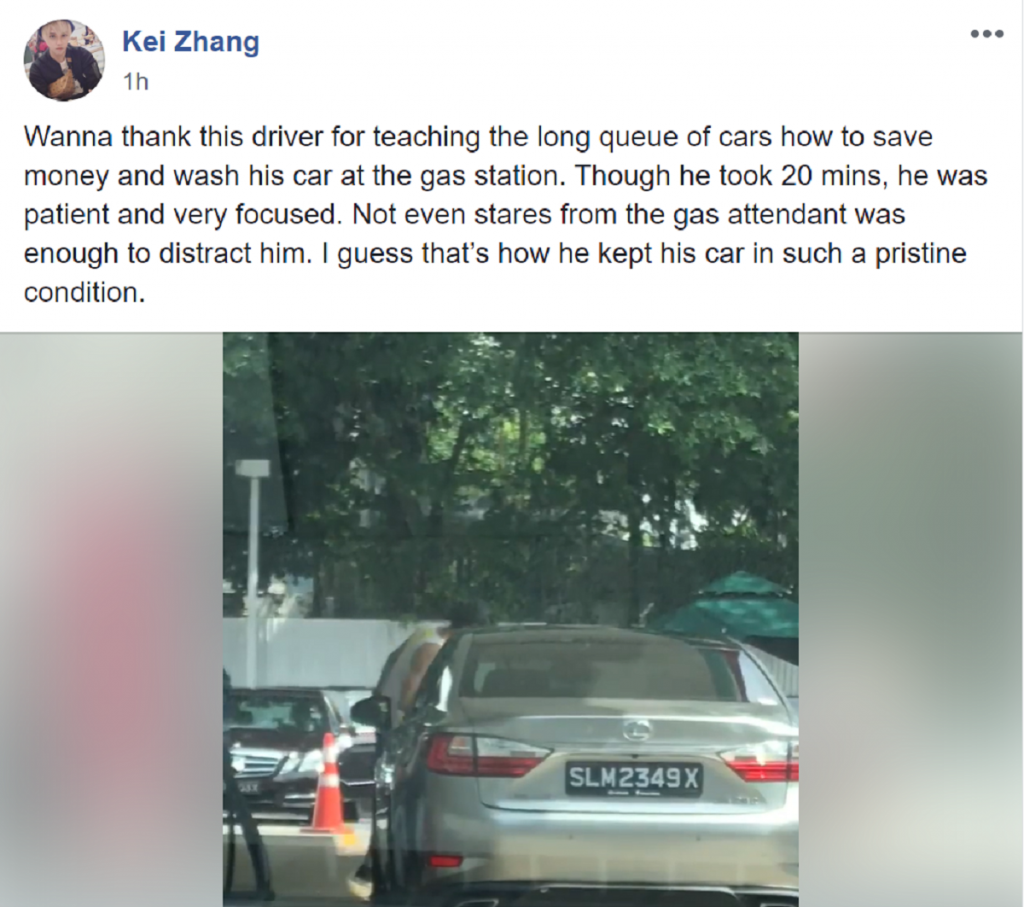Click the blurred right margin beside the video
This screenshot has width=1024, height=907.
pyautogui.click(x=911, y=619)
